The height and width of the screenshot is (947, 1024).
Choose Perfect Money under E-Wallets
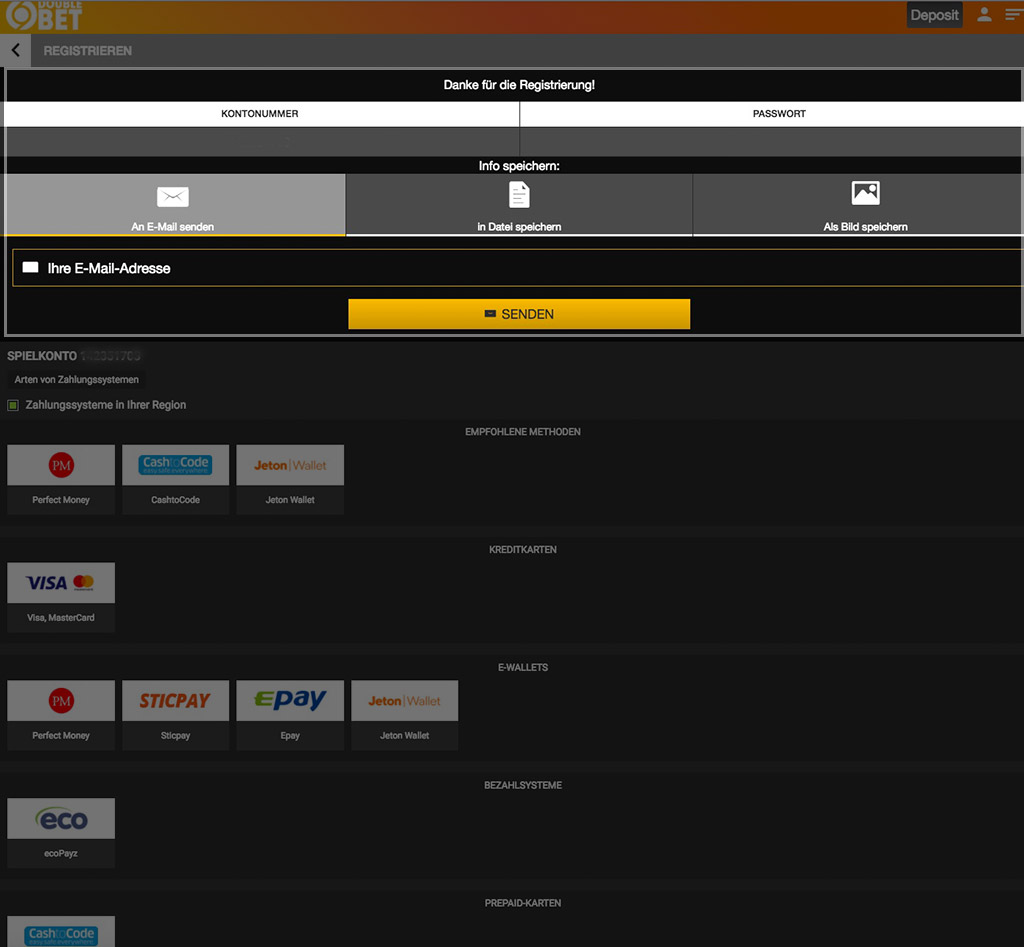pyautogui.click(x=61, y=715)
